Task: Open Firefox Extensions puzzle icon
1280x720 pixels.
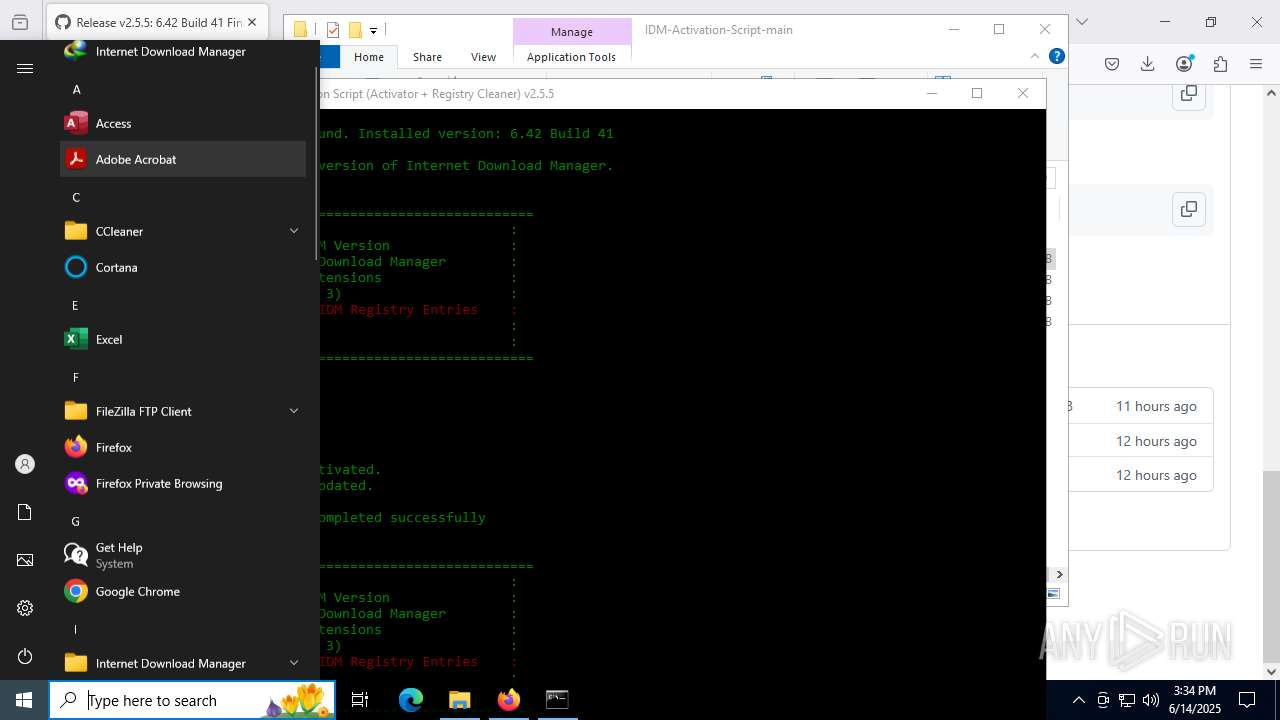Action: pos(1220,64)
